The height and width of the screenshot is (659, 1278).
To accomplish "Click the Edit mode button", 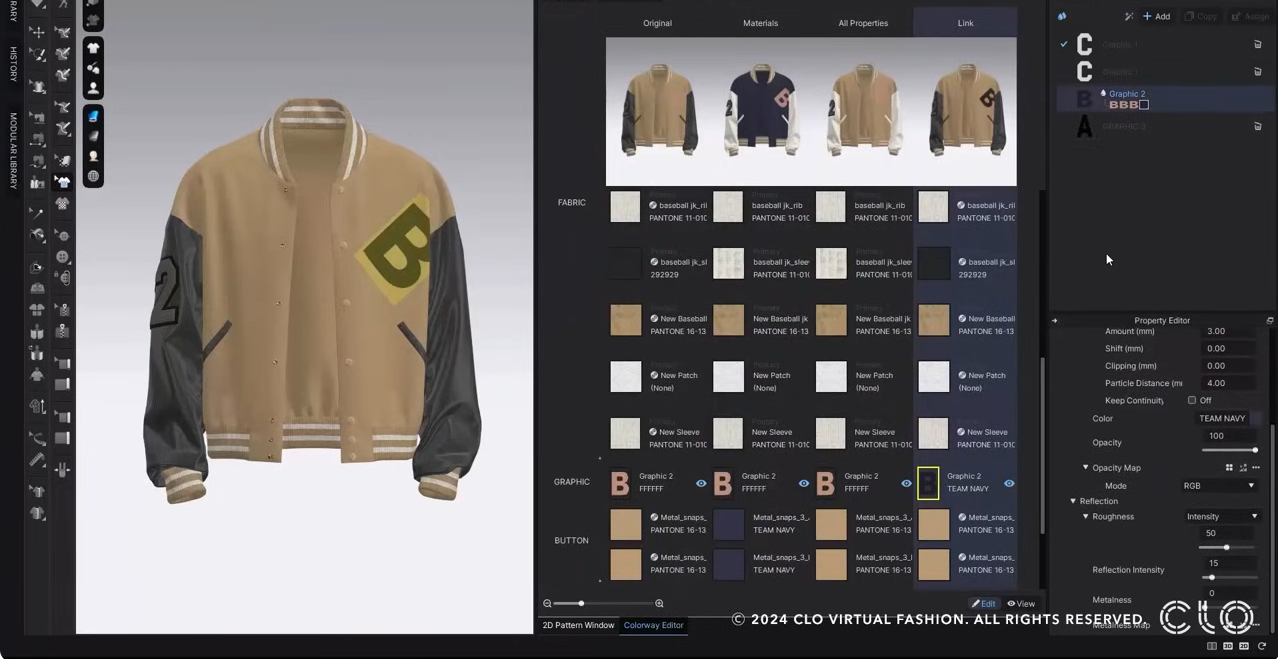I will click(984, 604).
